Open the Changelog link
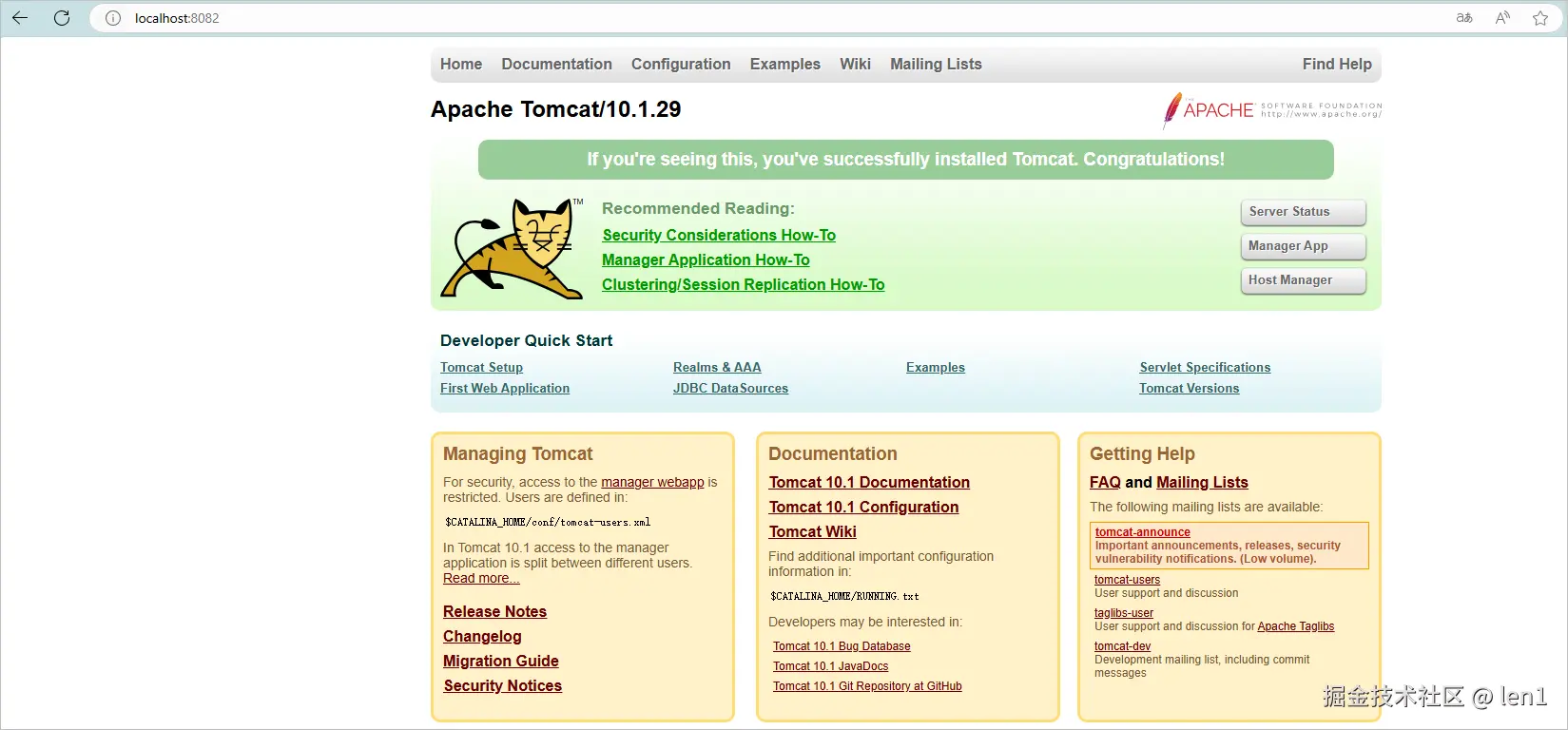Image resolution: width=1568 pixels, height=730 pixels. pyautogui.click(x=482, y=636)
